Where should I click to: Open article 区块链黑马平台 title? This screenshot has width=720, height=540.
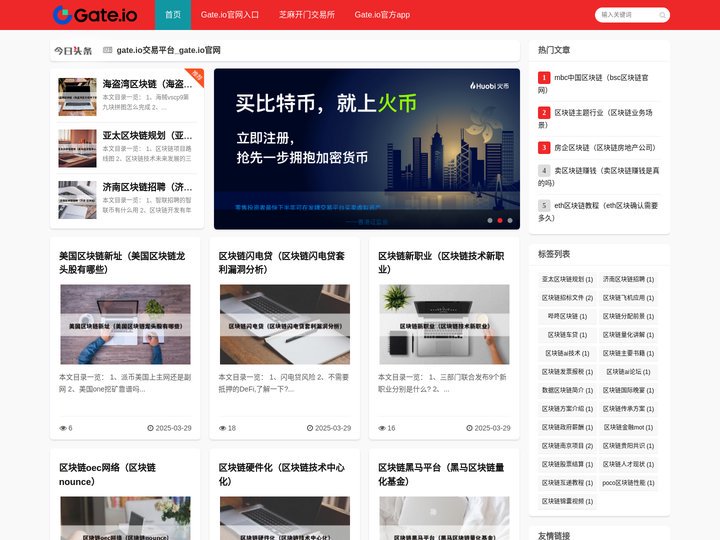441,474
